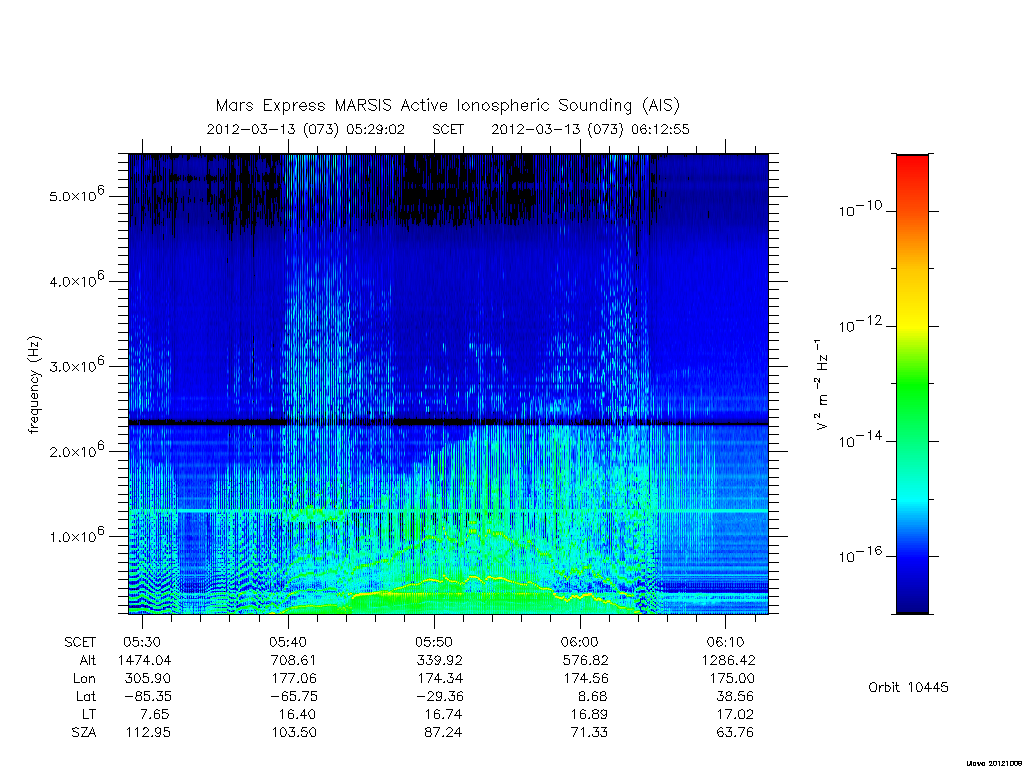The height and width of the screenshot is (768, 1024).
Task: Click the 06:00 time tick label
Action: (x=579, y=643)
